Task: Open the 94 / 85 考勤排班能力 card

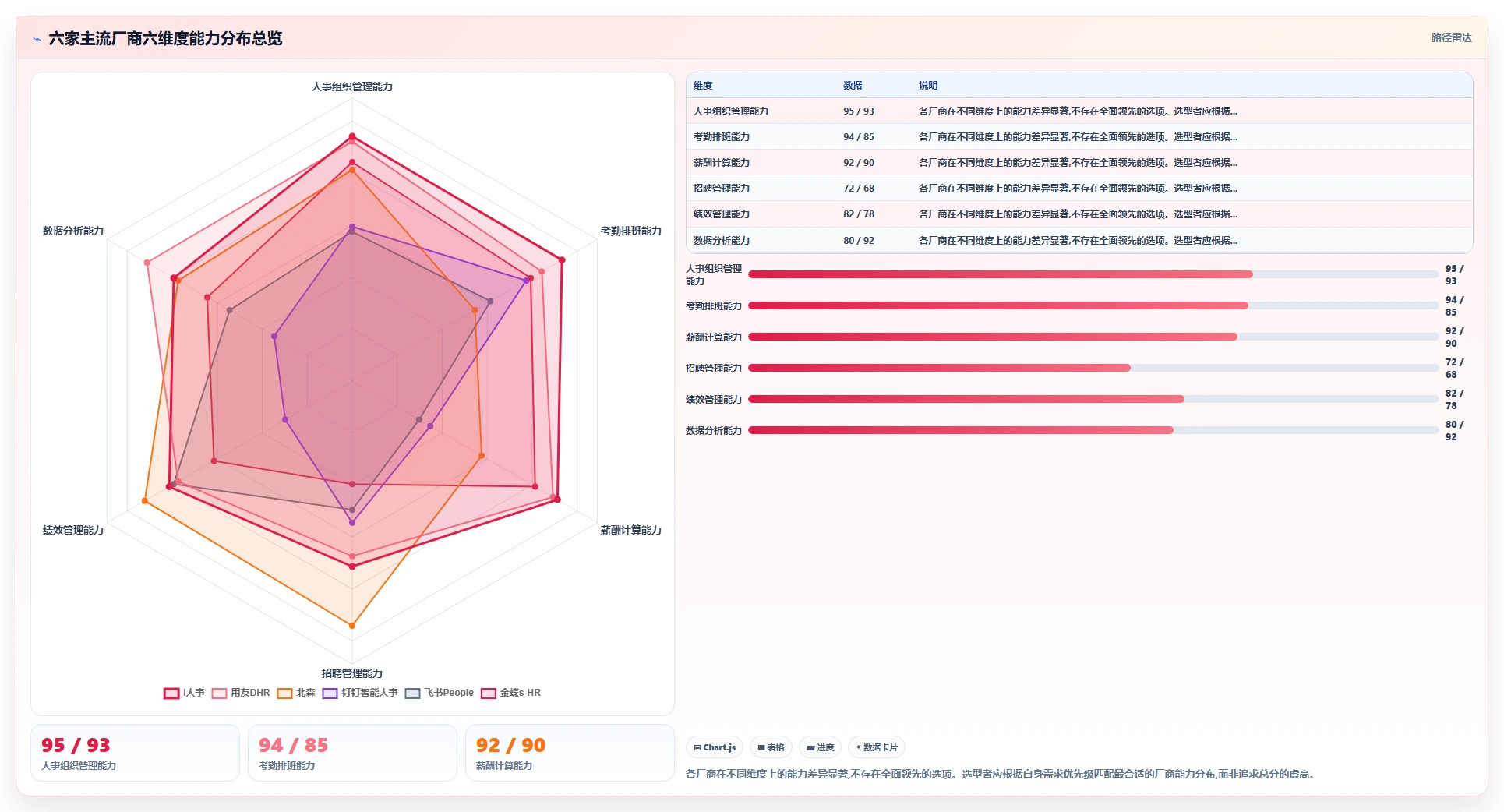Action: pyautogui.click(x=352, y=753)
